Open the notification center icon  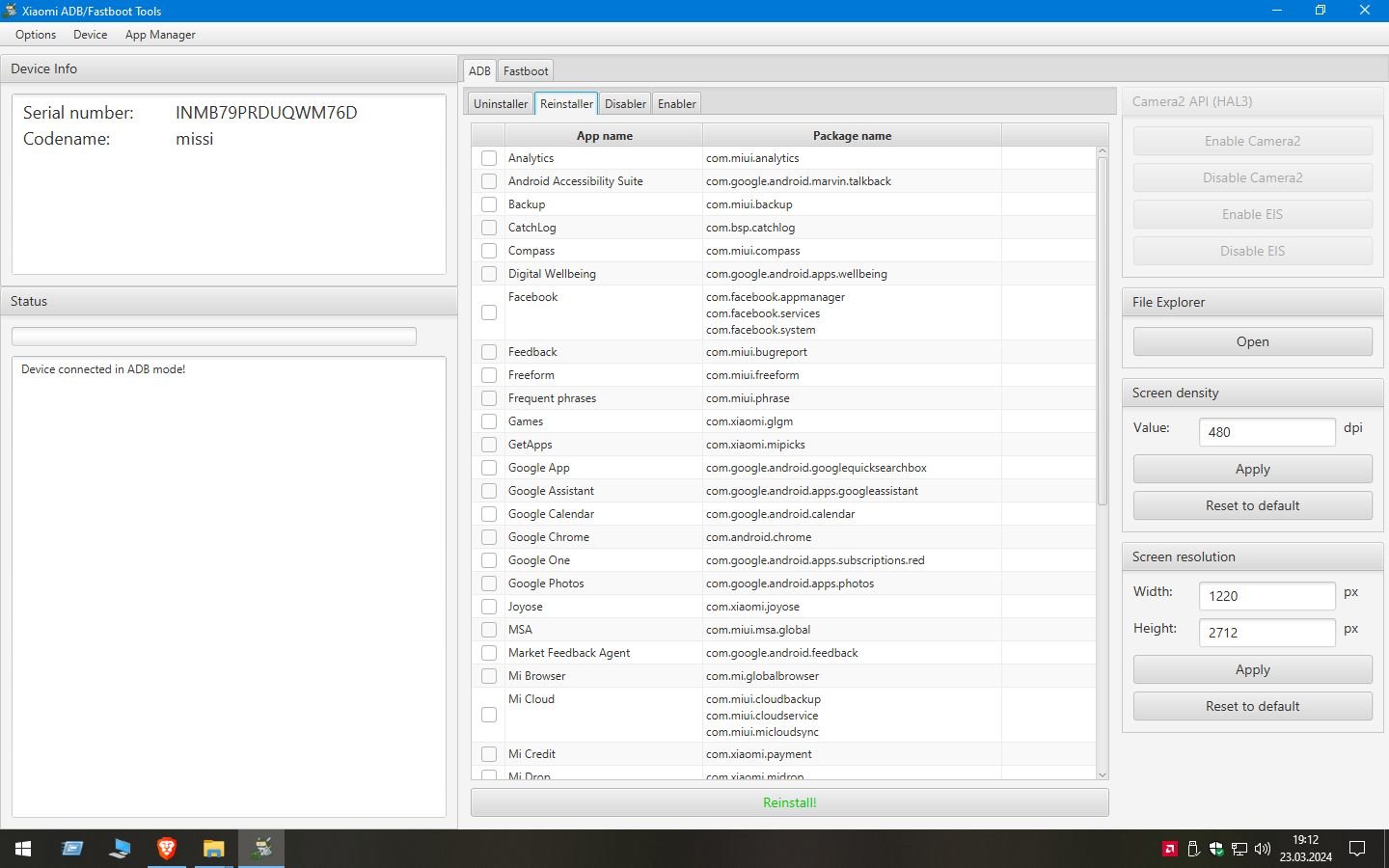click(x=1357, y=849)
